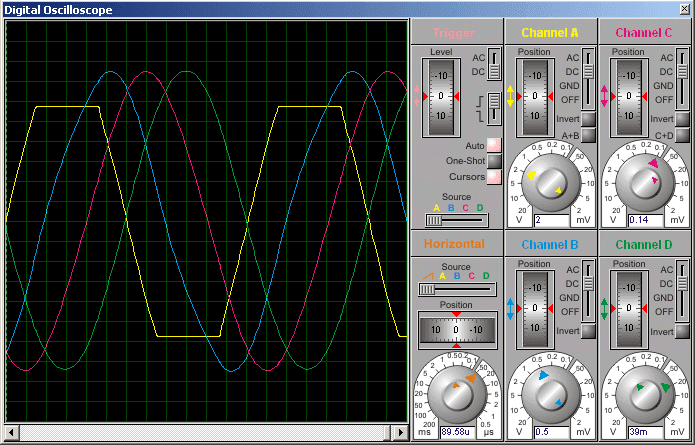Close the Digital Oscilloscope window
The width and height of the screenshot is (695, 445).
(685, 9)
